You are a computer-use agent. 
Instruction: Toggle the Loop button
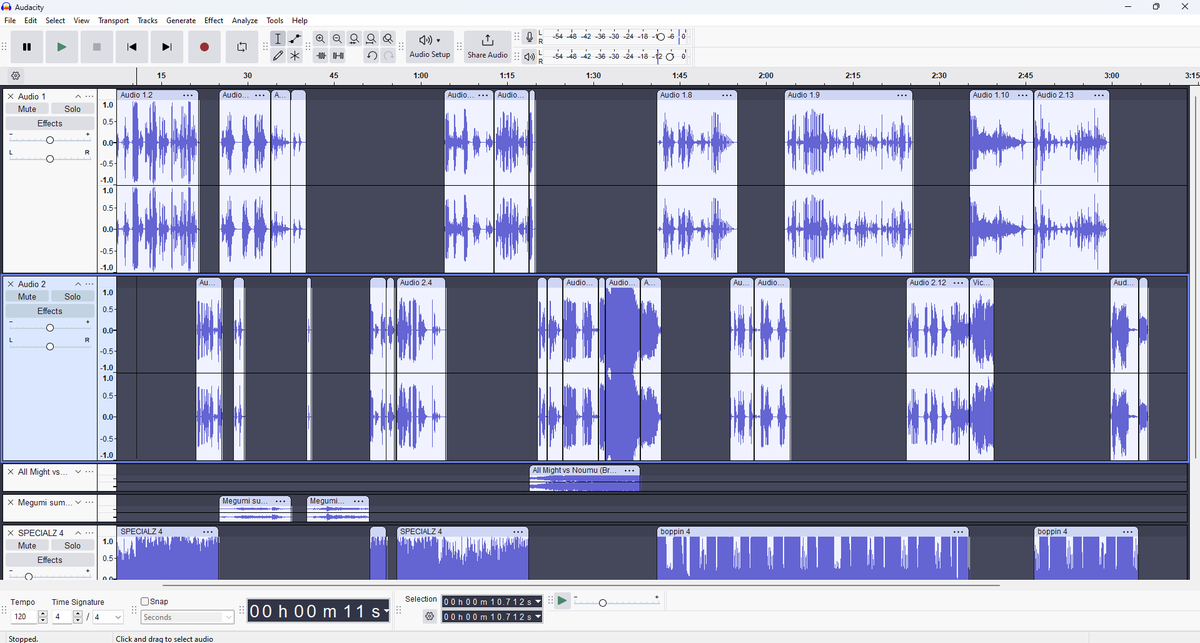pos(241,47)
